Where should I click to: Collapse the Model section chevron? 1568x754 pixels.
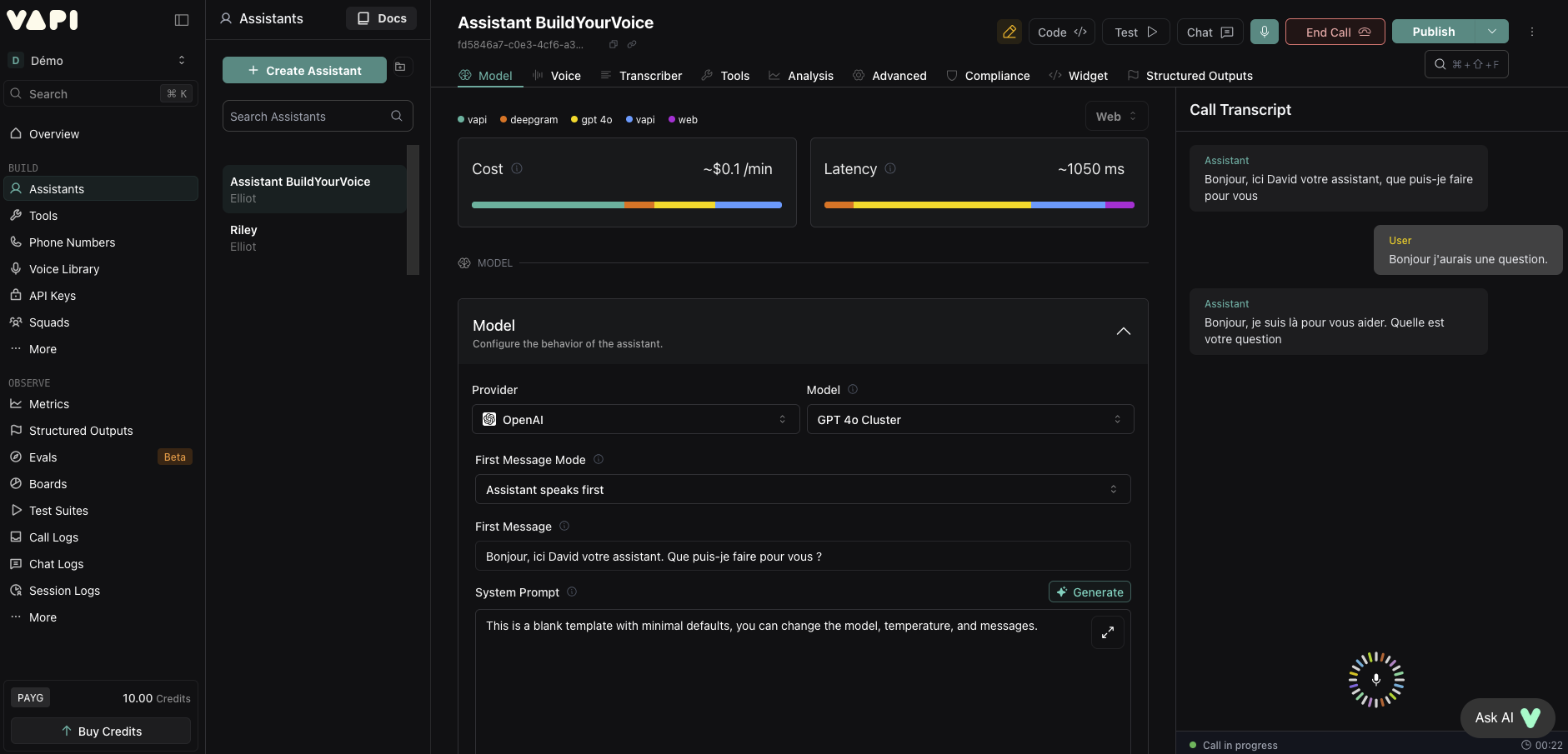(1124, 331)
